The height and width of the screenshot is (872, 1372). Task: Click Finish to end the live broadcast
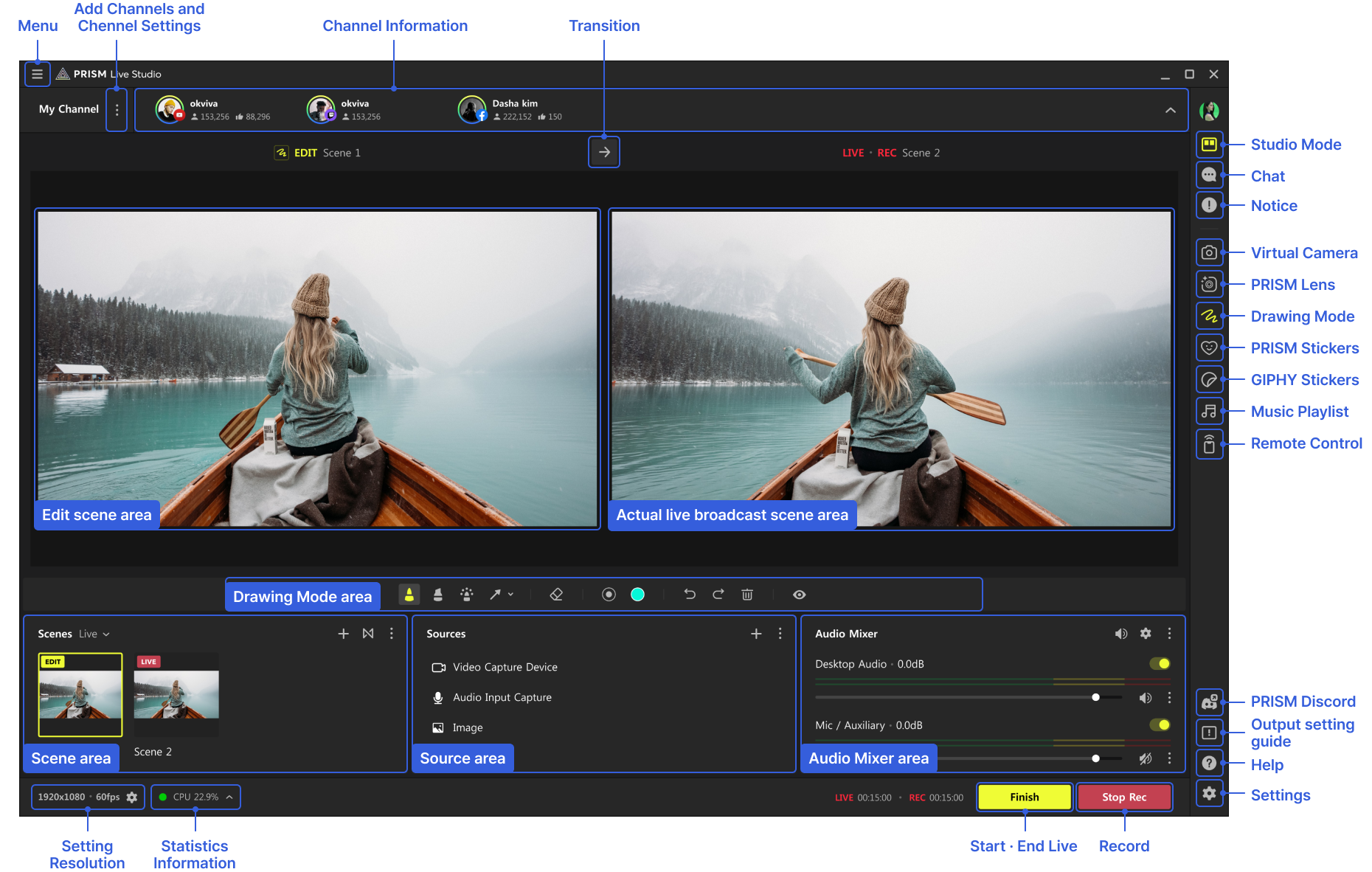[x=1024, y=797]
